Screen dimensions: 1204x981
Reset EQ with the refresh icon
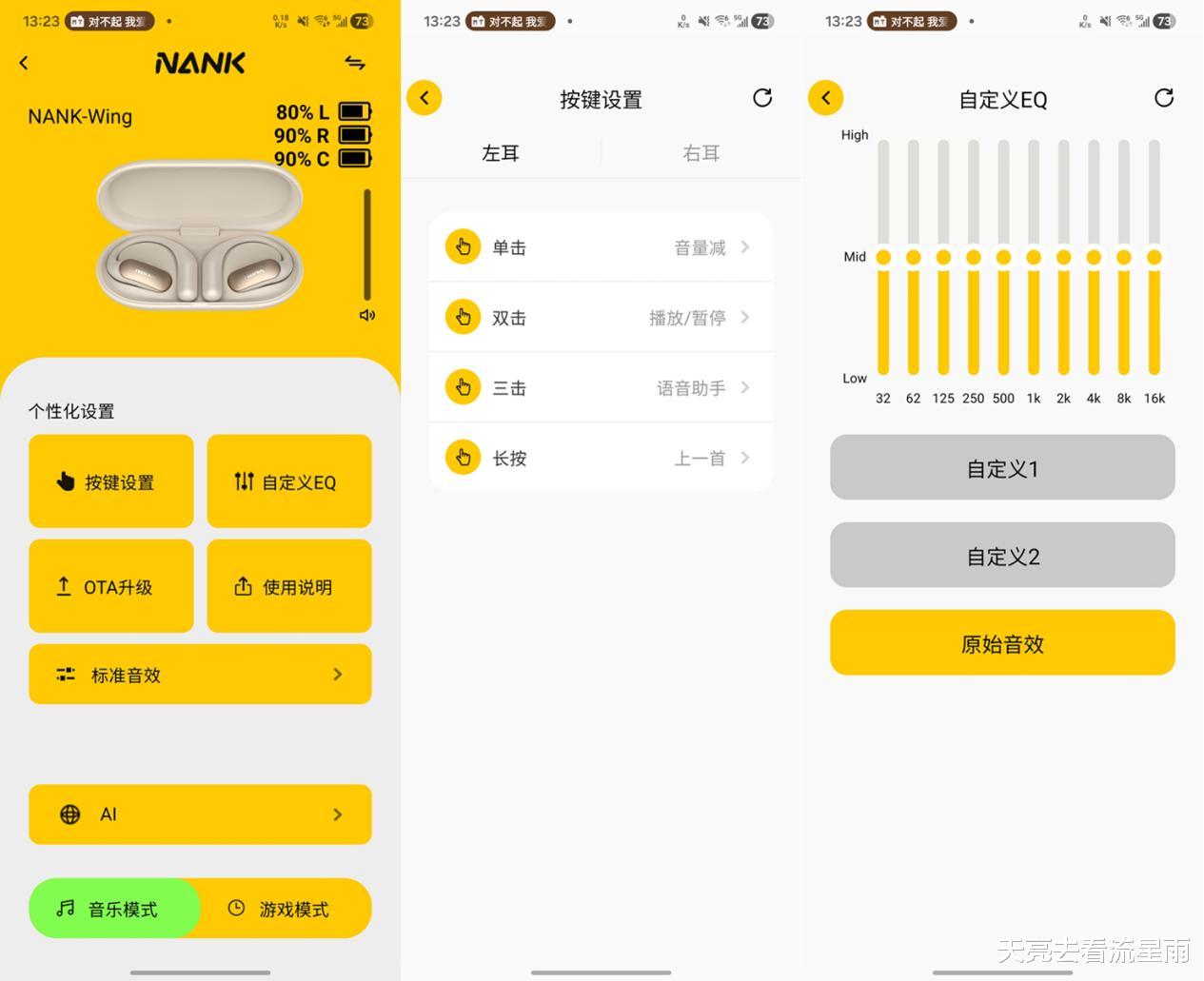(1164, 98)
